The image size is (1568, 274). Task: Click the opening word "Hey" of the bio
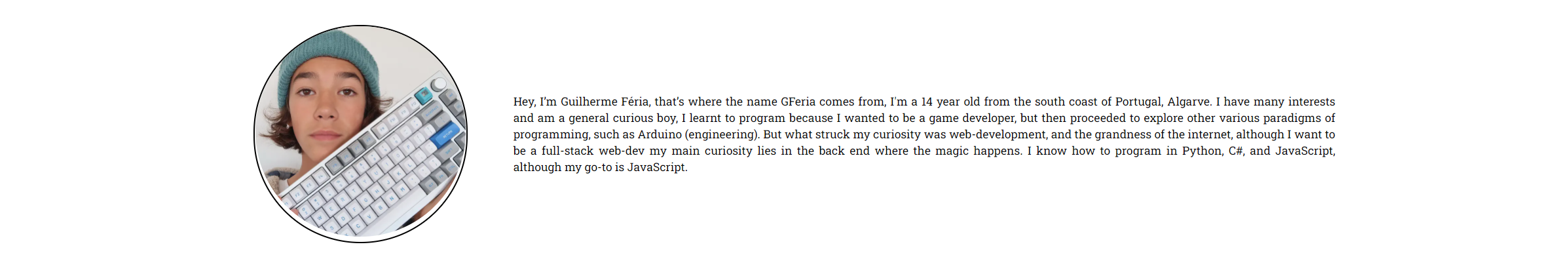(524, 102)
